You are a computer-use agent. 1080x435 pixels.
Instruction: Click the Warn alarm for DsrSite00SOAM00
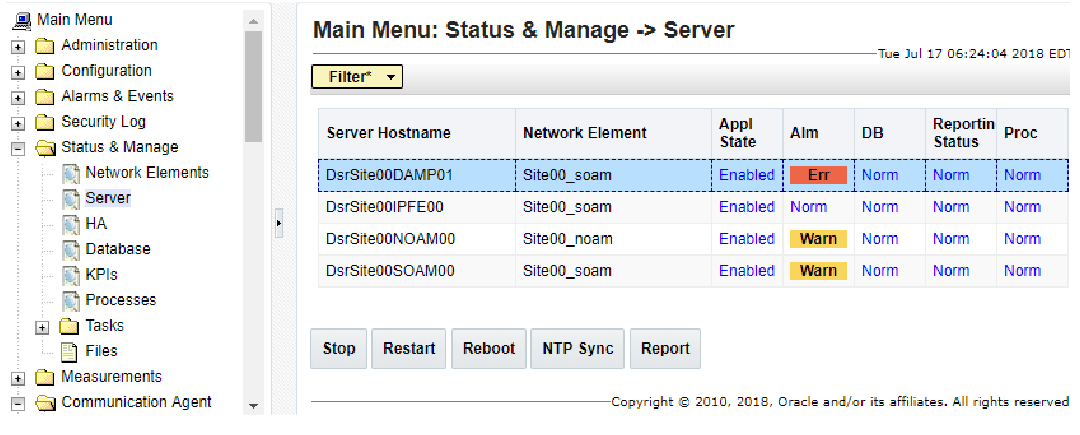coord(818,270)
